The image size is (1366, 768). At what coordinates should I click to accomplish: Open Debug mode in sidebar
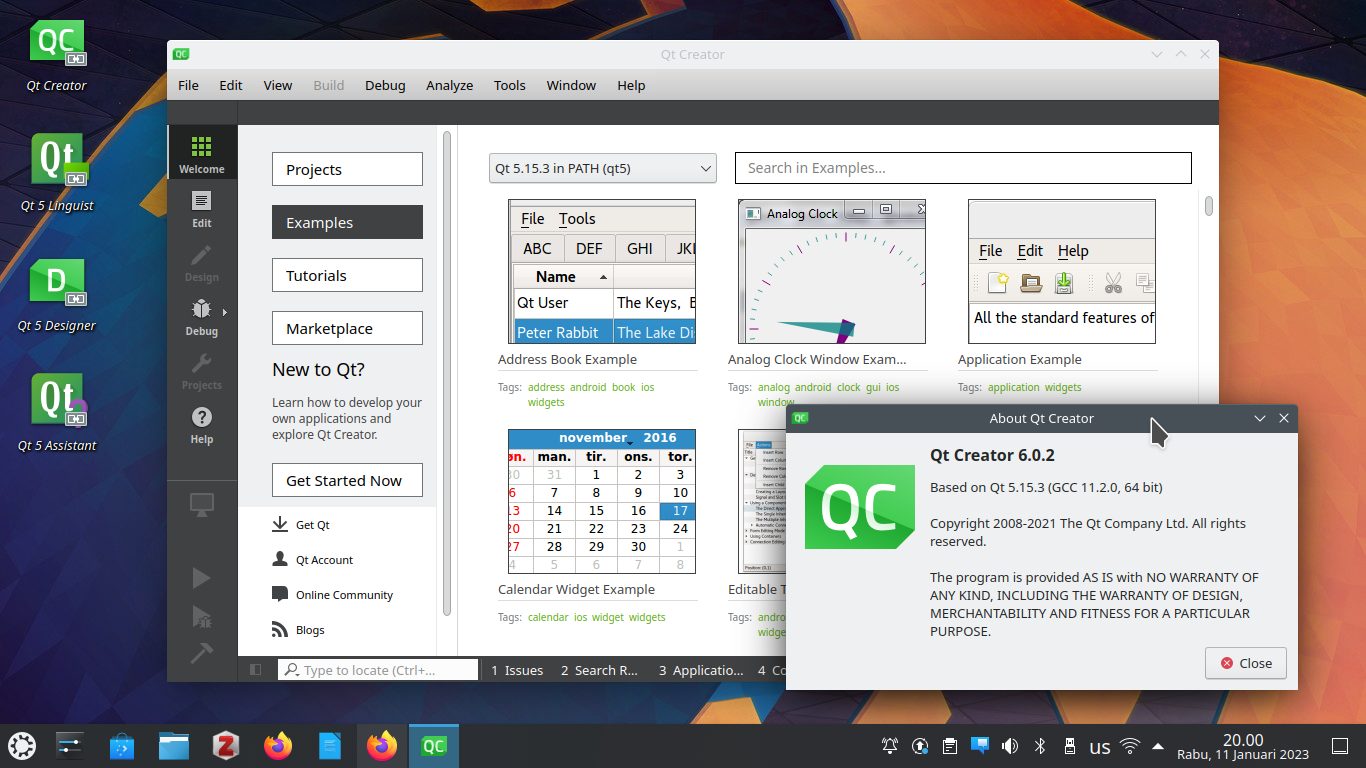(x=202, y=317)
